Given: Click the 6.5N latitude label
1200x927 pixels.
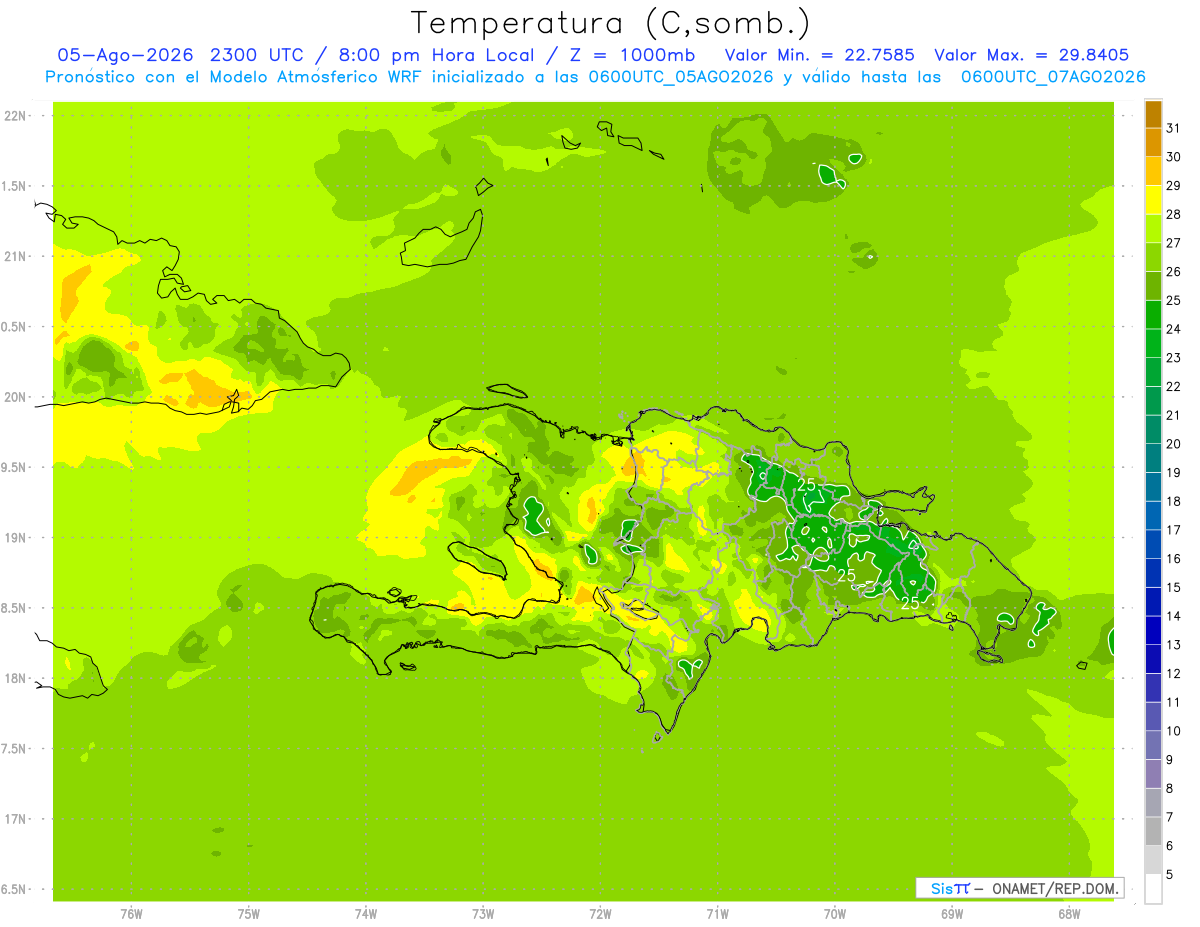Looking at the screenshot, I should pos(15,889).
